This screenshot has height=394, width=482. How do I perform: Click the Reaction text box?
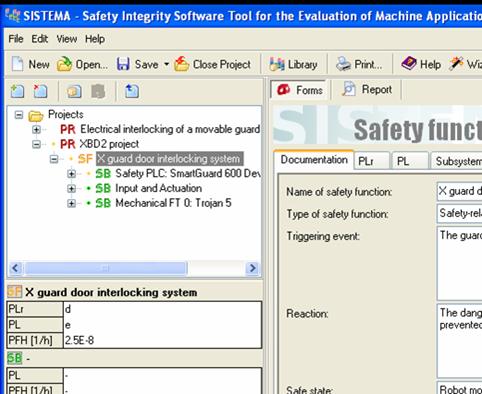pos(459,341)
